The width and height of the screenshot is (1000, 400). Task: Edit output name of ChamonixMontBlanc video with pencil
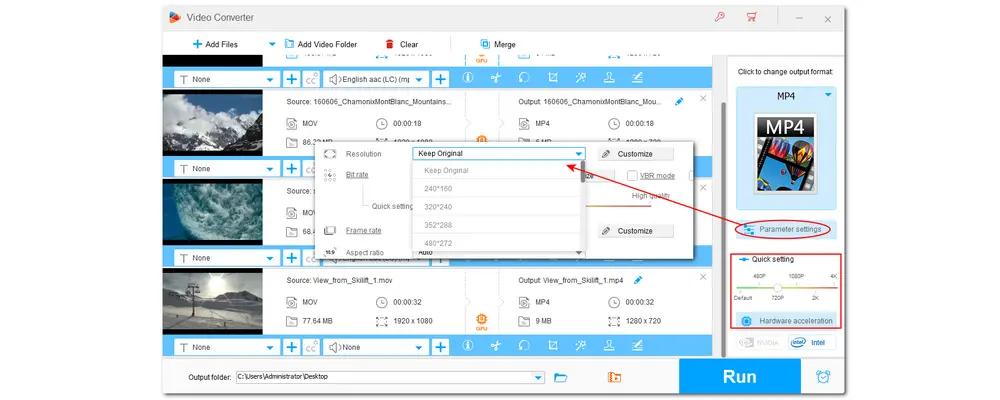pos(680,101)
